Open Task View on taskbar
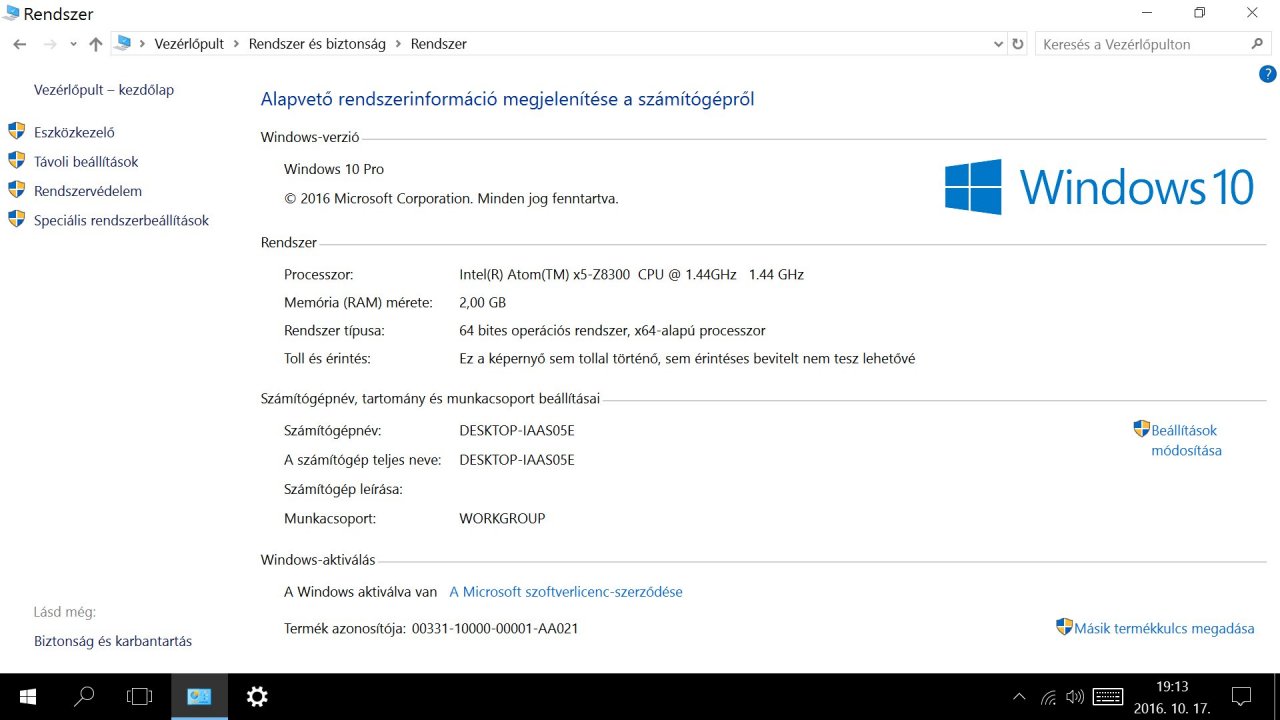The width and height of the screenshot is (1280, 720). 140,696
